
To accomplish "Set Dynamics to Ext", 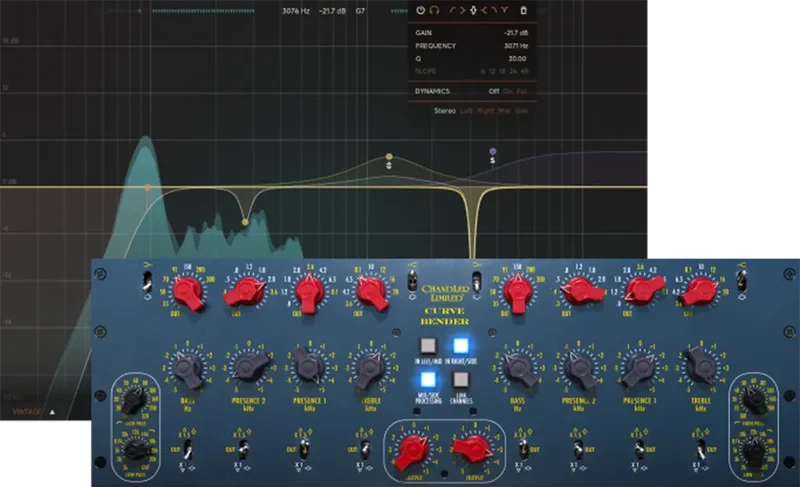I will (x=522, y=91).
